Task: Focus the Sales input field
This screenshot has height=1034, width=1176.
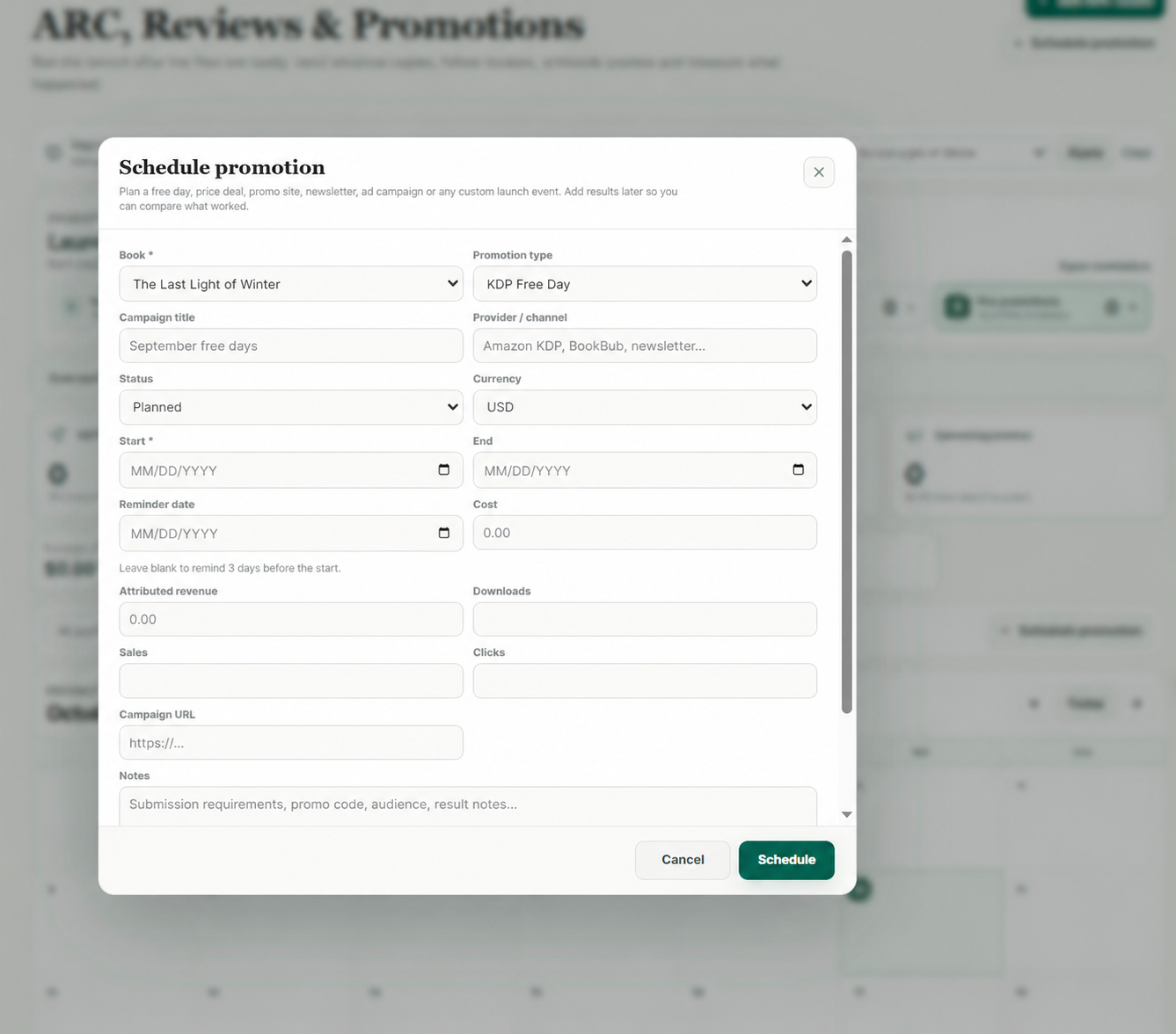Action: coord(291,681)
